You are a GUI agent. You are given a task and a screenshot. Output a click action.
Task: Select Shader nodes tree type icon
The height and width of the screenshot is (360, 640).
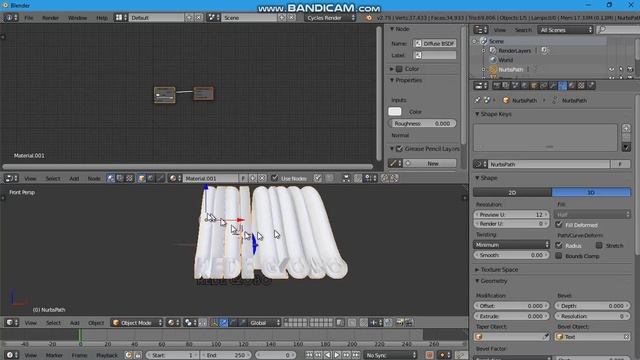pos(111,178)
